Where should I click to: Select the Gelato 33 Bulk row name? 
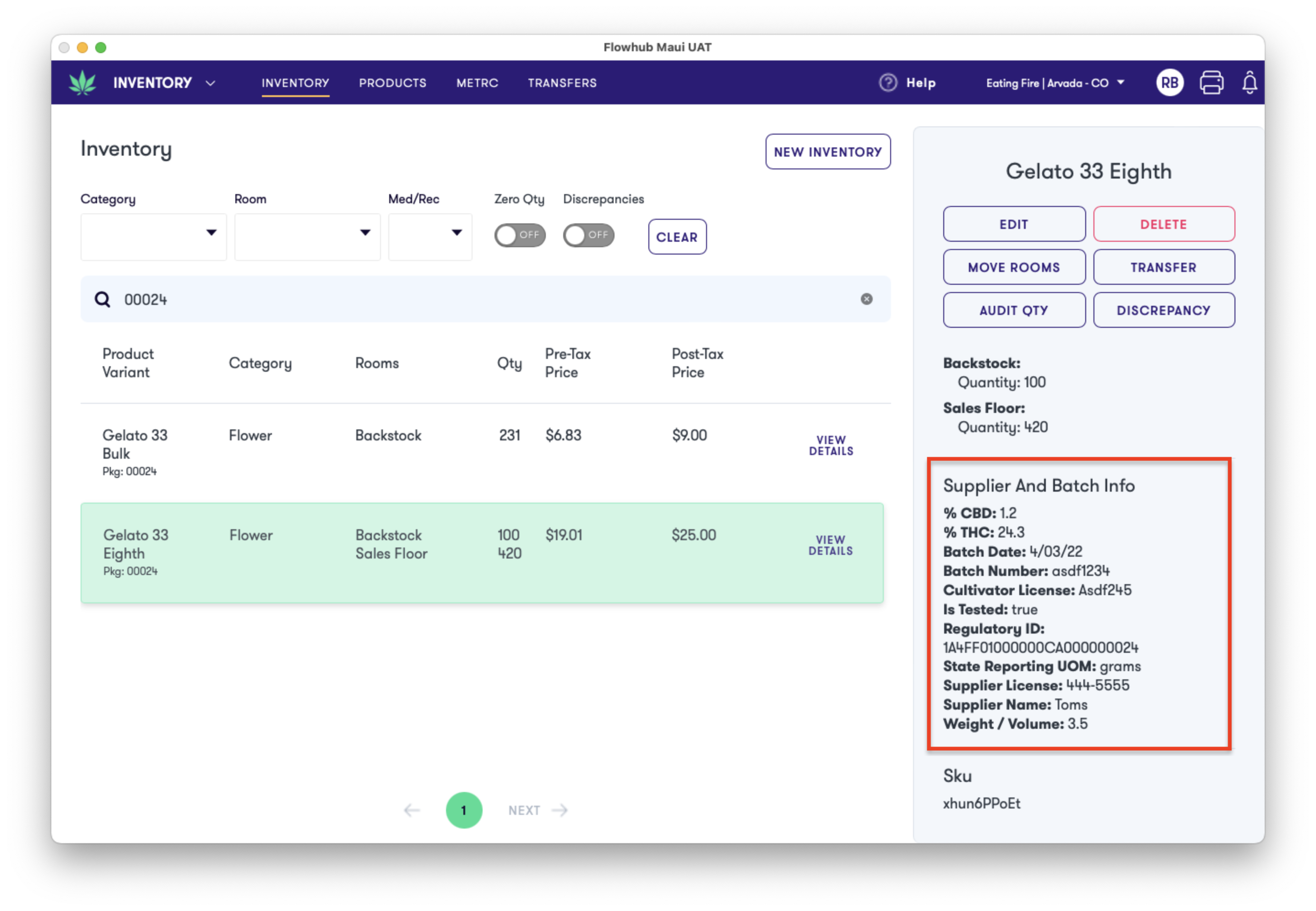(x=135, y=445)
